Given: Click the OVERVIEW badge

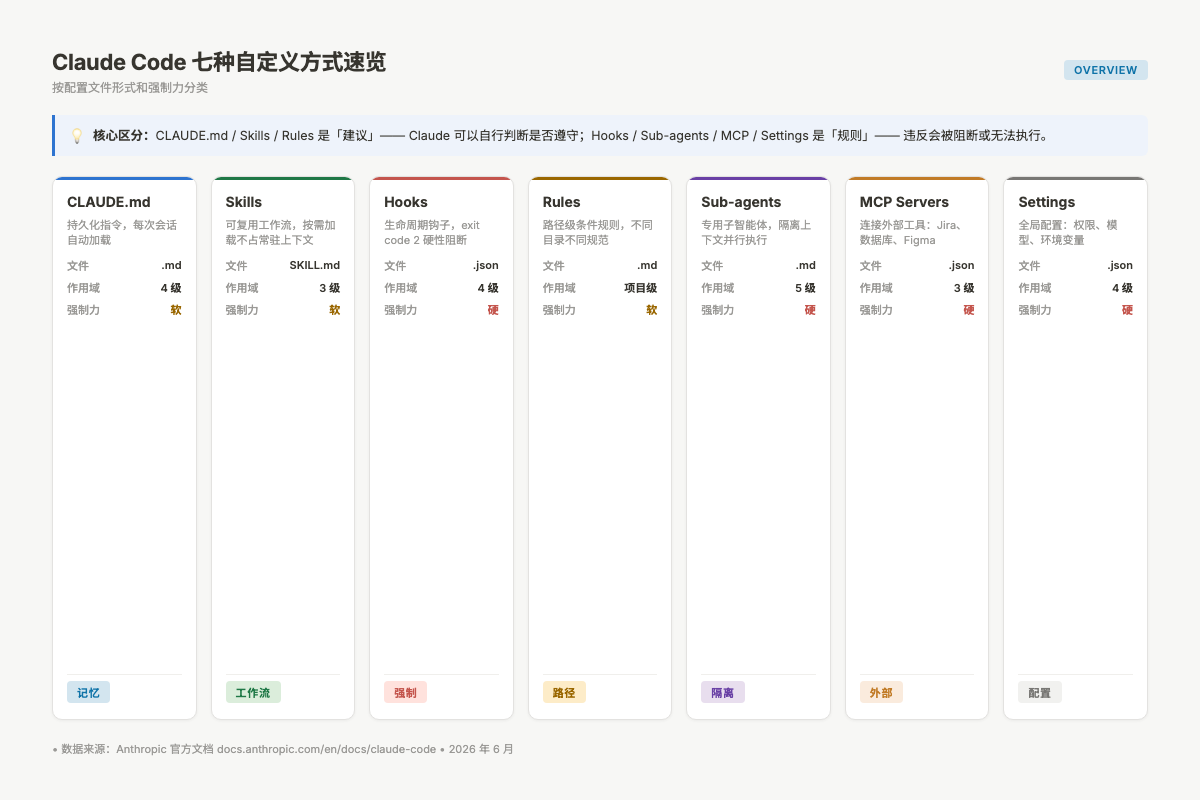Looking at the screenshot, I should [x=1105, y=70].
